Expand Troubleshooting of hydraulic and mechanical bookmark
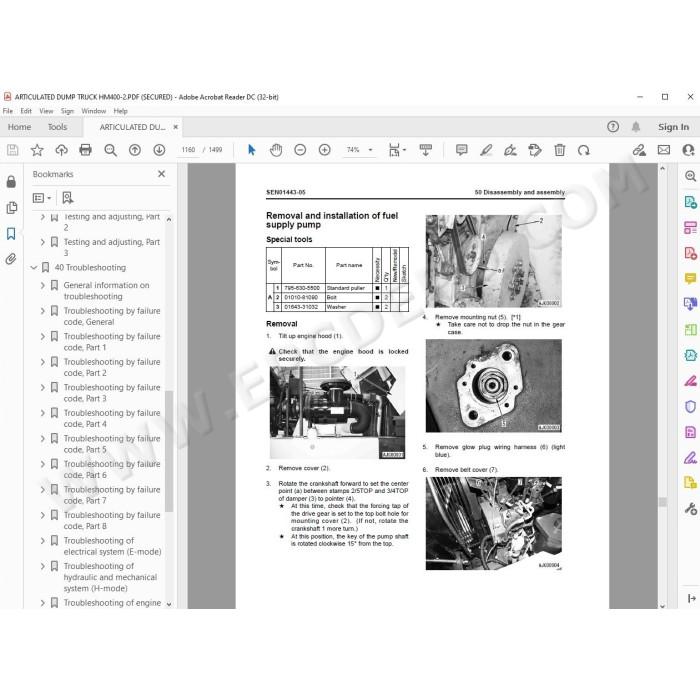This screenshot has width=700, height=700. point(43,566)
